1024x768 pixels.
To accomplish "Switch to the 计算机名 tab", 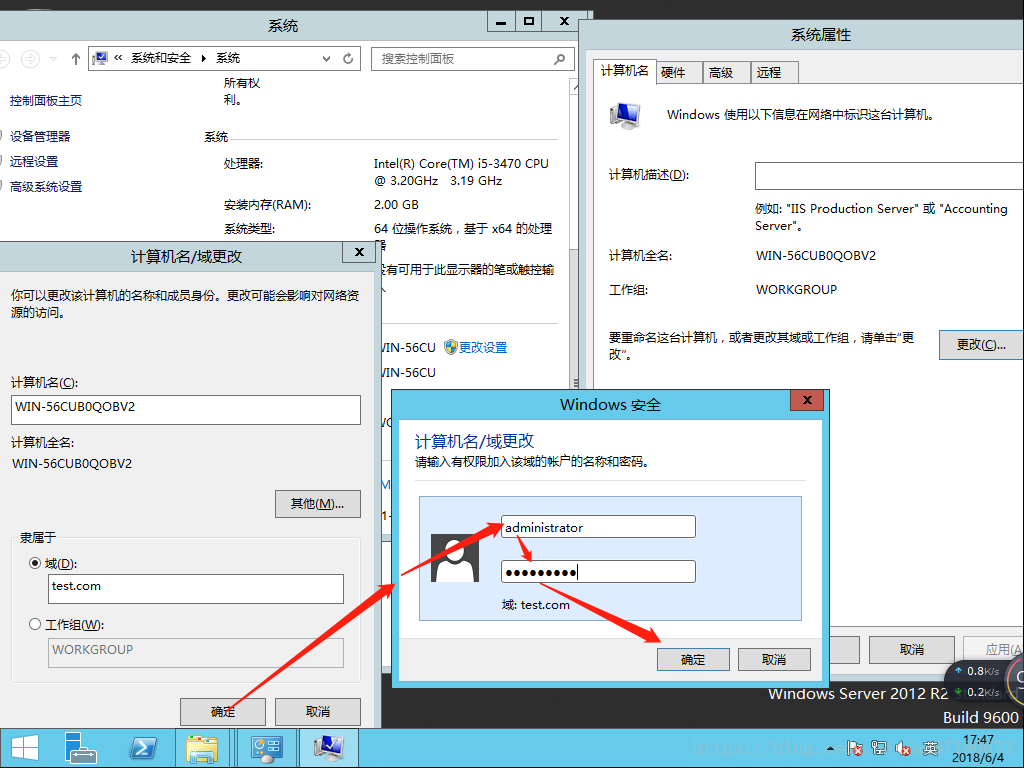I will [x=624, y=71].
